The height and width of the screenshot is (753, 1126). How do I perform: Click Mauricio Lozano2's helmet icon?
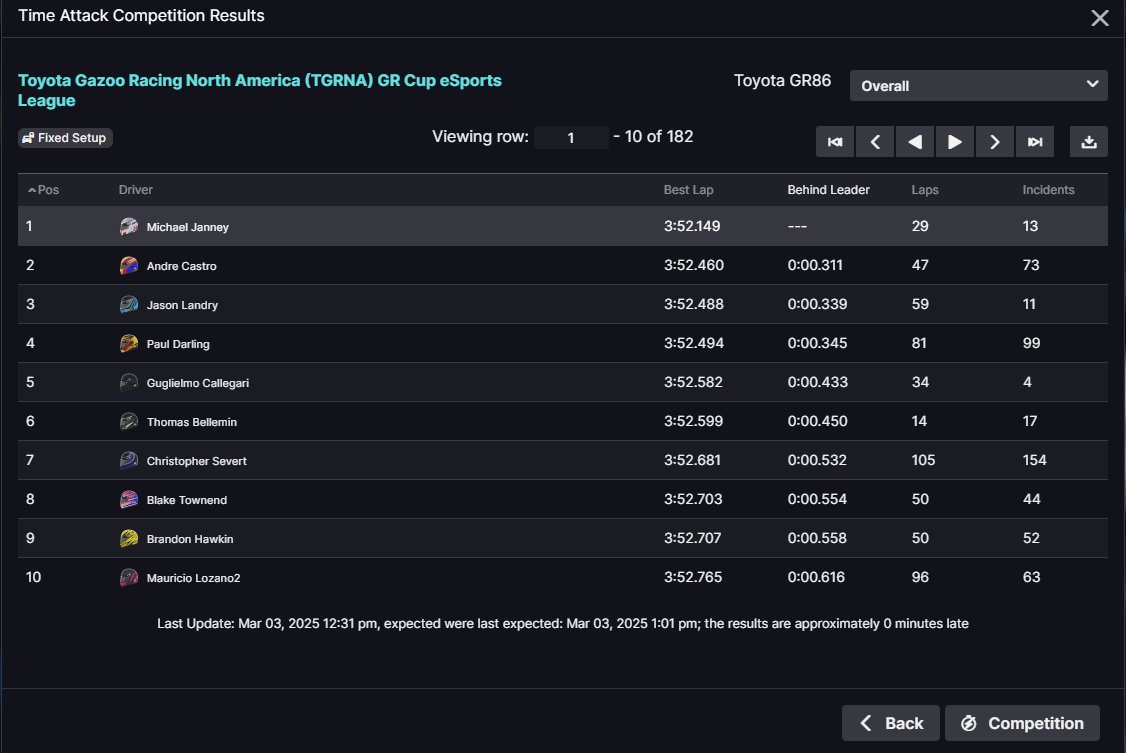coord(129,577)
